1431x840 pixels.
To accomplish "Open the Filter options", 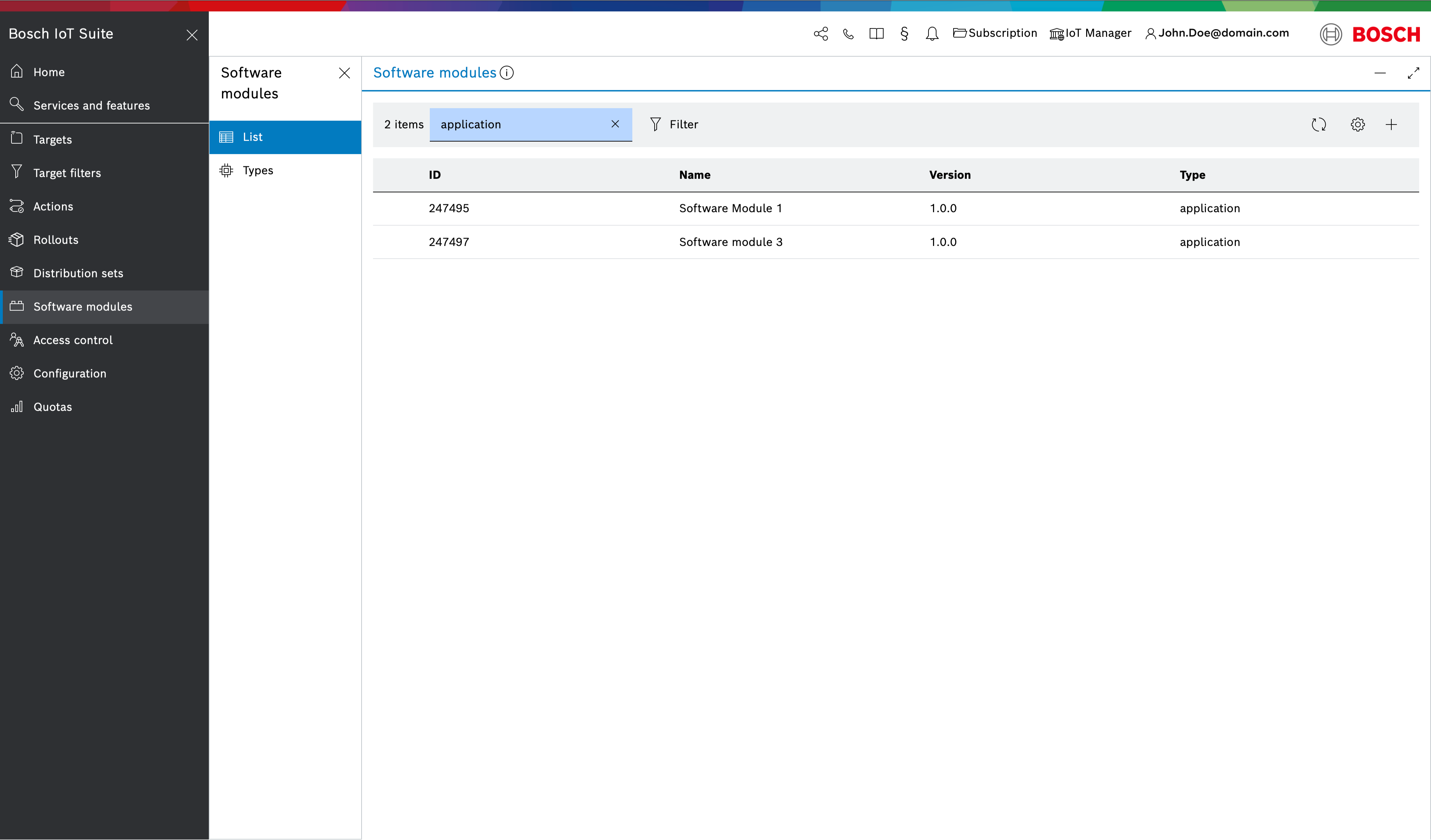I will tap(674, 124).
